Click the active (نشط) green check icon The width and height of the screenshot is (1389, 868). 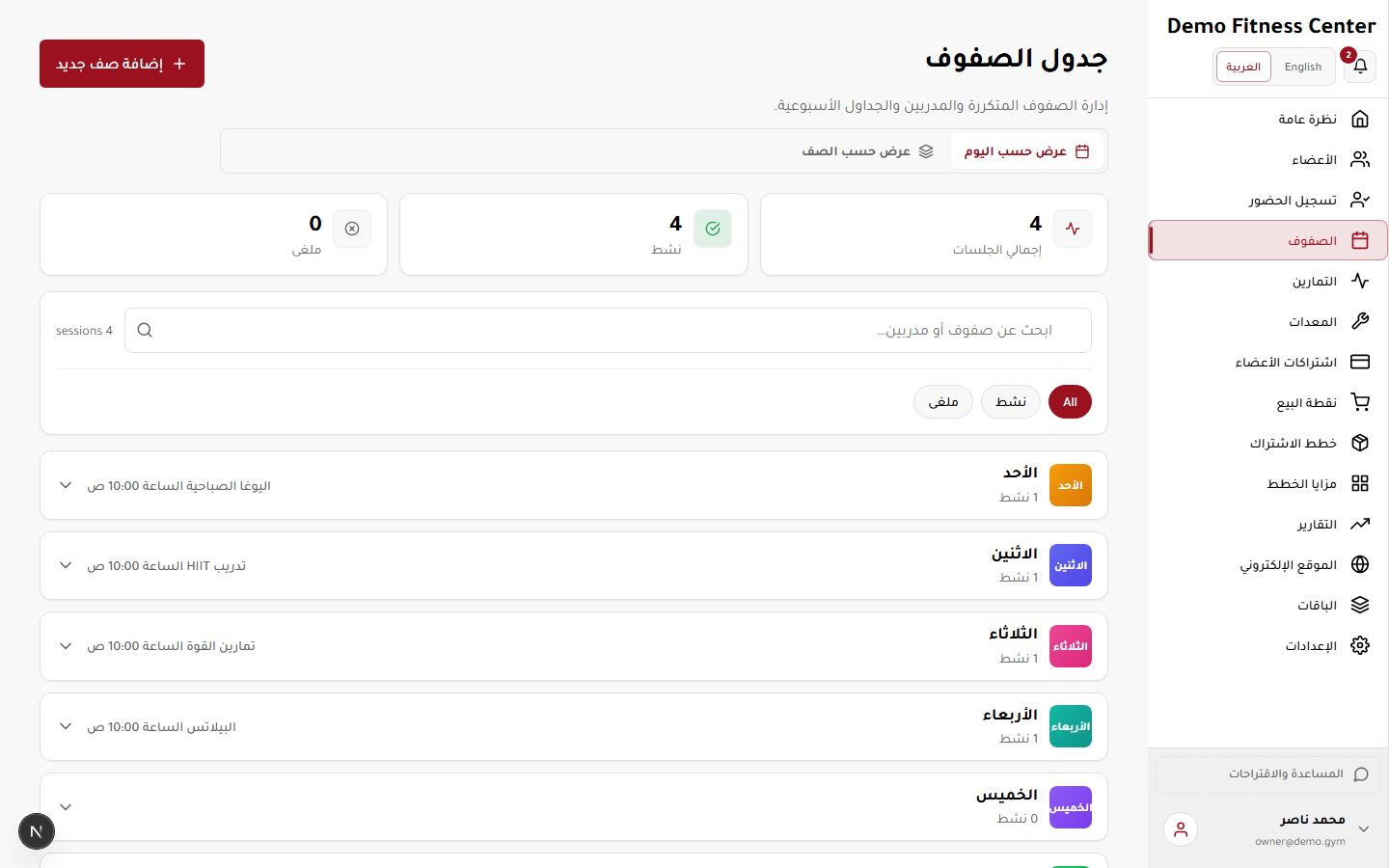(x=713, y=229)
